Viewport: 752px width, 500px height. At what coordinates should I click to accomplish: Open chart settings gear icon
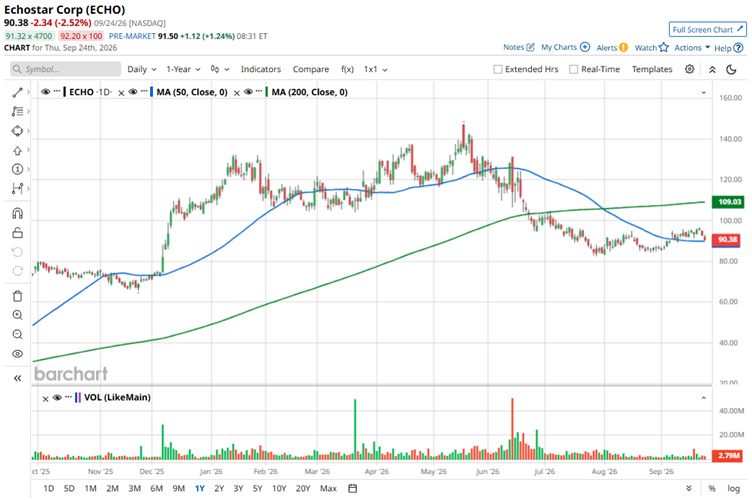point(689,69)
